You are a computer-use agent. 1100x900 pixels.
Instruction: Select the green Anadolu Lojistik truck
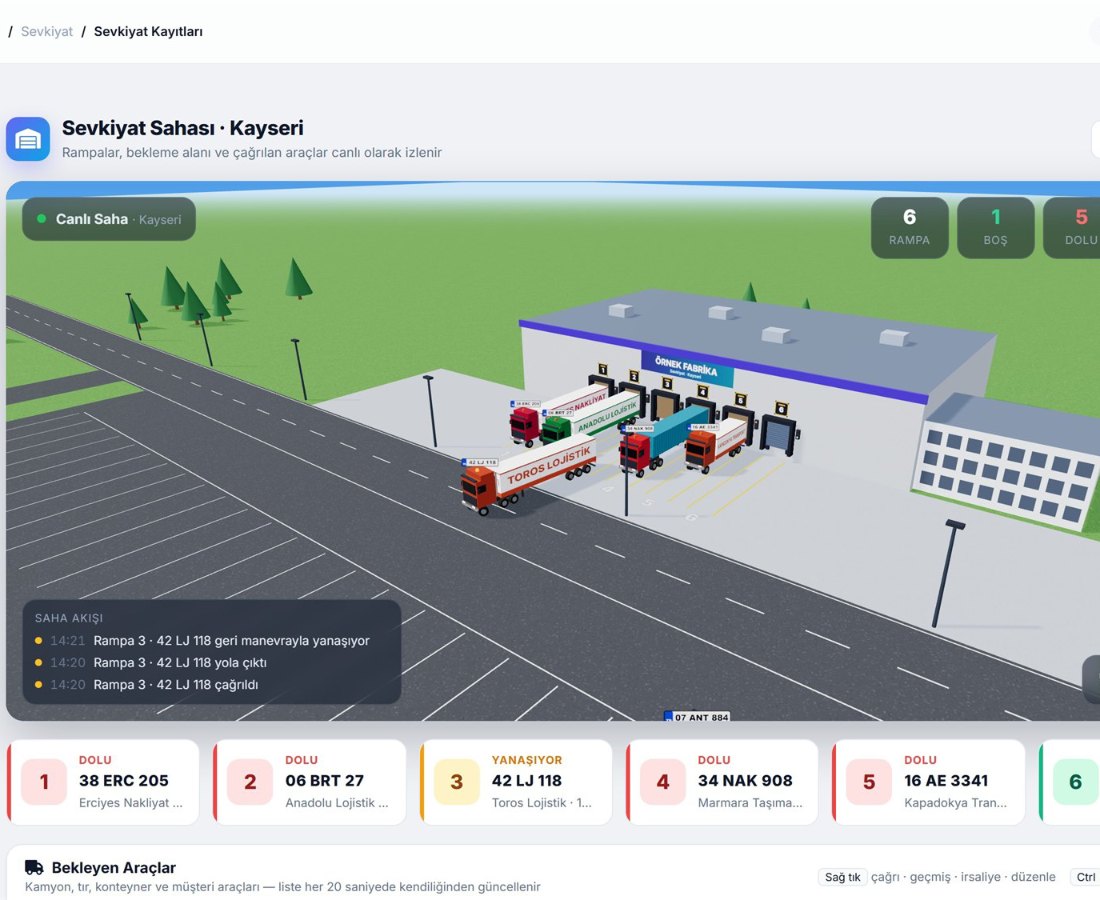(x=591, y=419)
